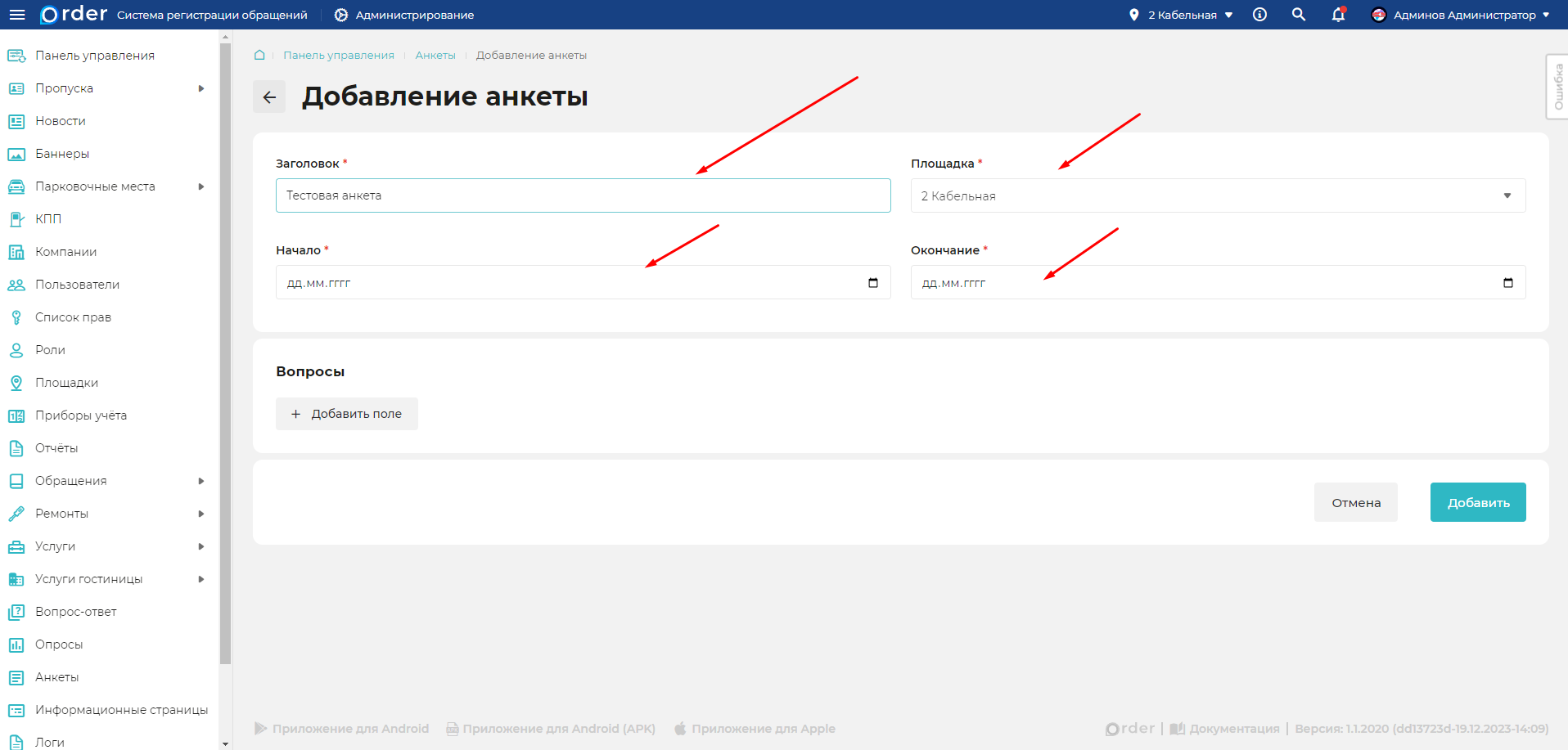Select Опросы in sidebar menu
The height and width of the screenshot is (750, 1568).
59,644
